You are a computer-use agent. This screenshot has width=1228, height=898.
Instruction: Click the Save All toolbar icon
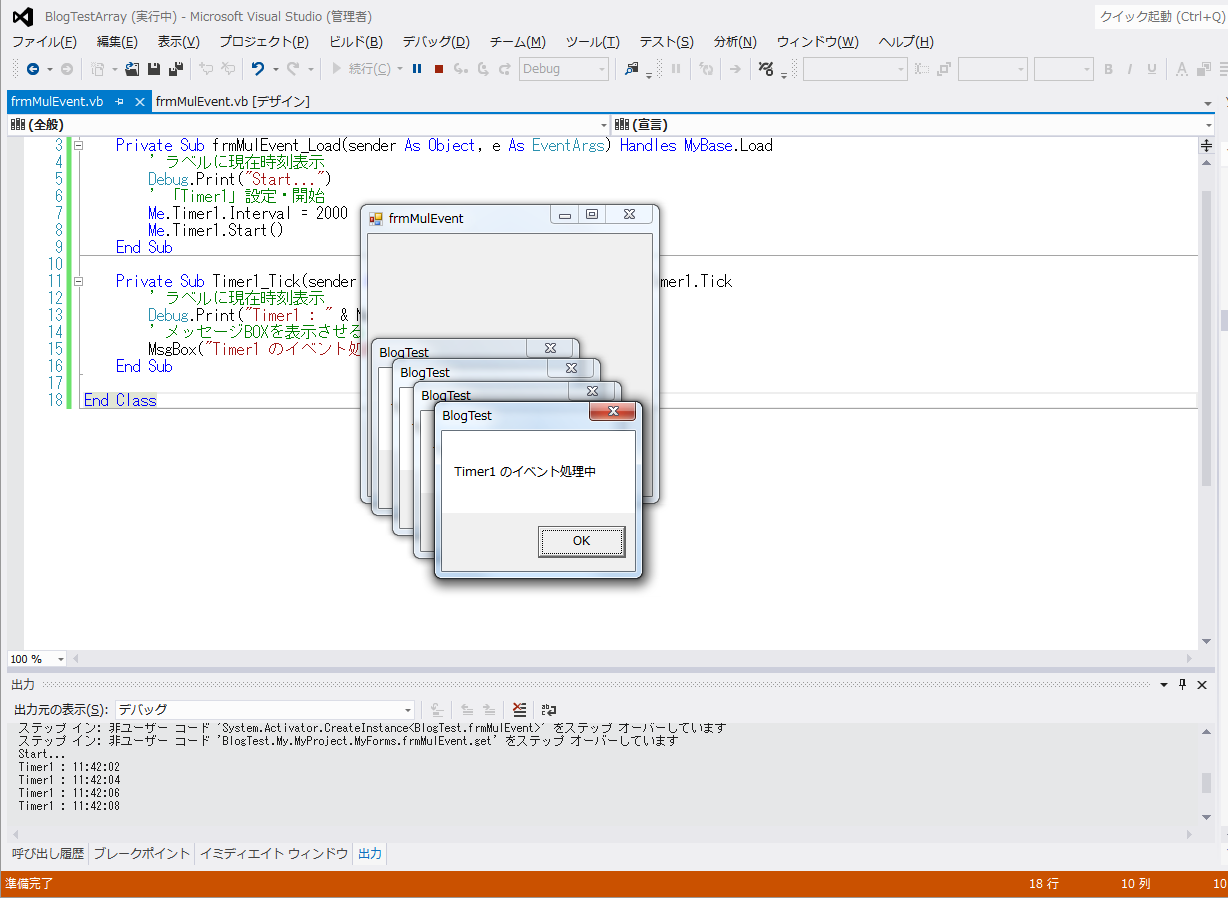176,69
